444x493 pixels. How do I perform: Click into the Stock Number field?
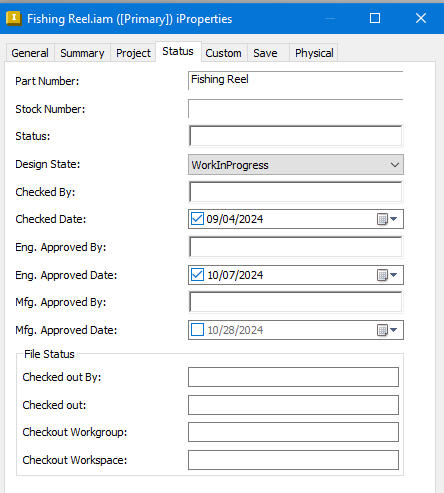point(296,109)
